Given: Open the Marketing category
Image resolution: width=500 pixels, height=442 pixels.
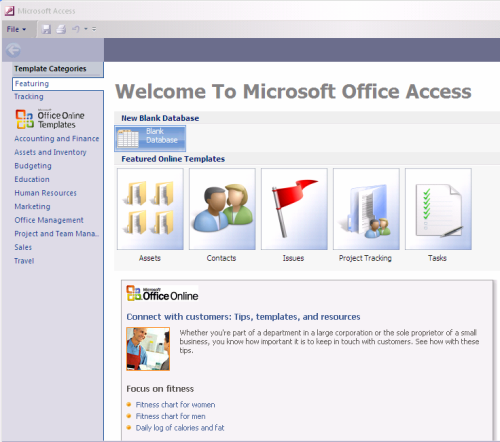Looking at the screenshot, I should 32,207.
